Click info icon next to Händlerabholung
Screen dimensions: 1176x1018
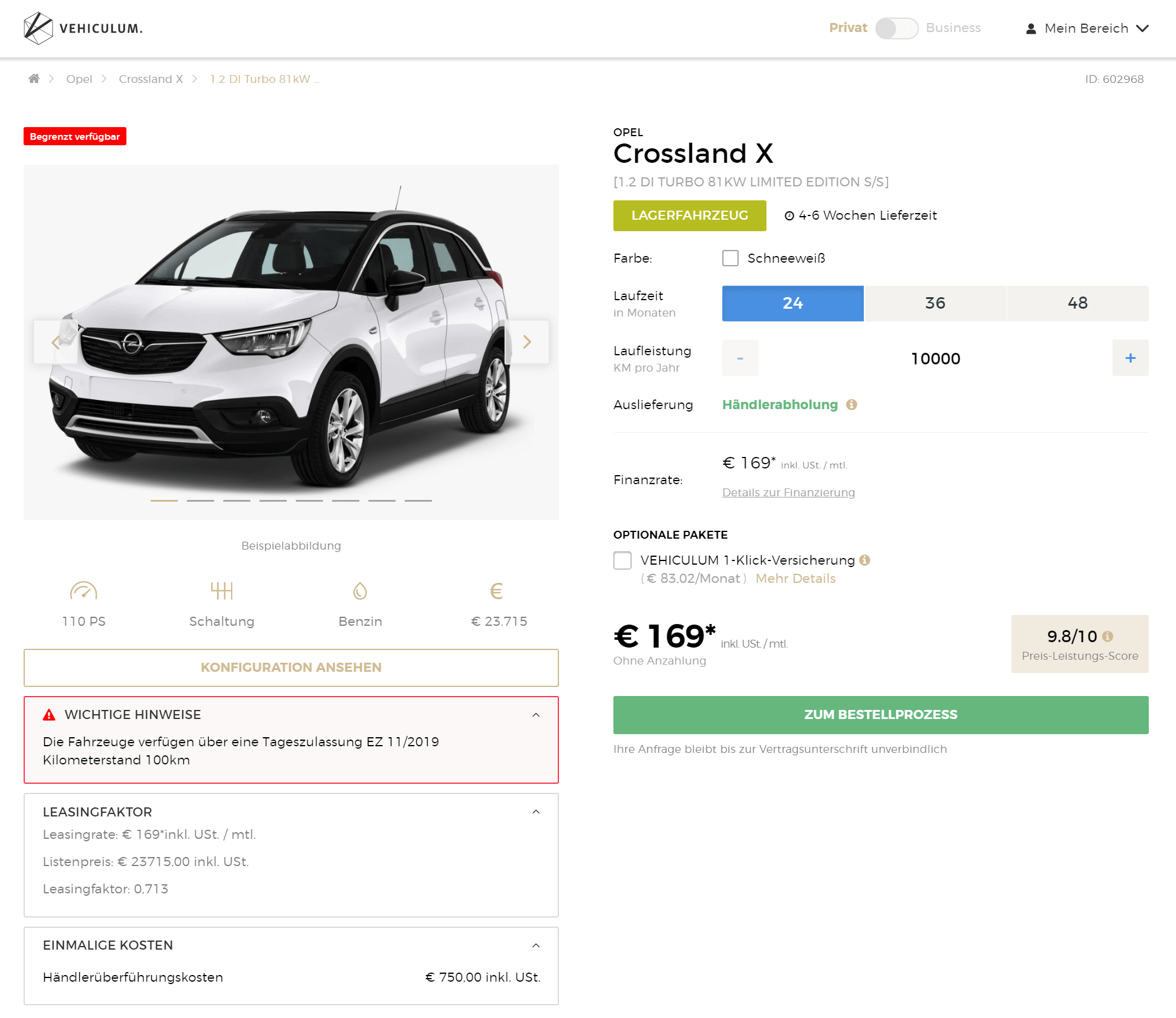point(852,404)
